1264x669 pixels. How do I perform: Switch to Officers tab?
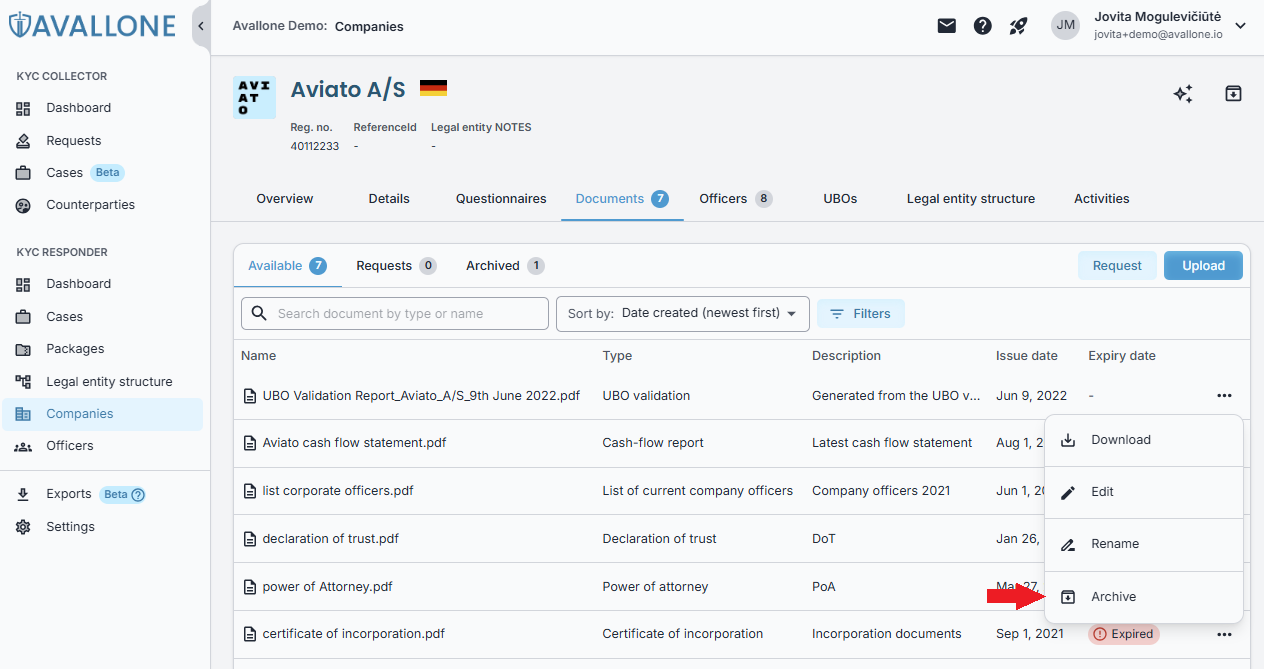tap(735, 199)
